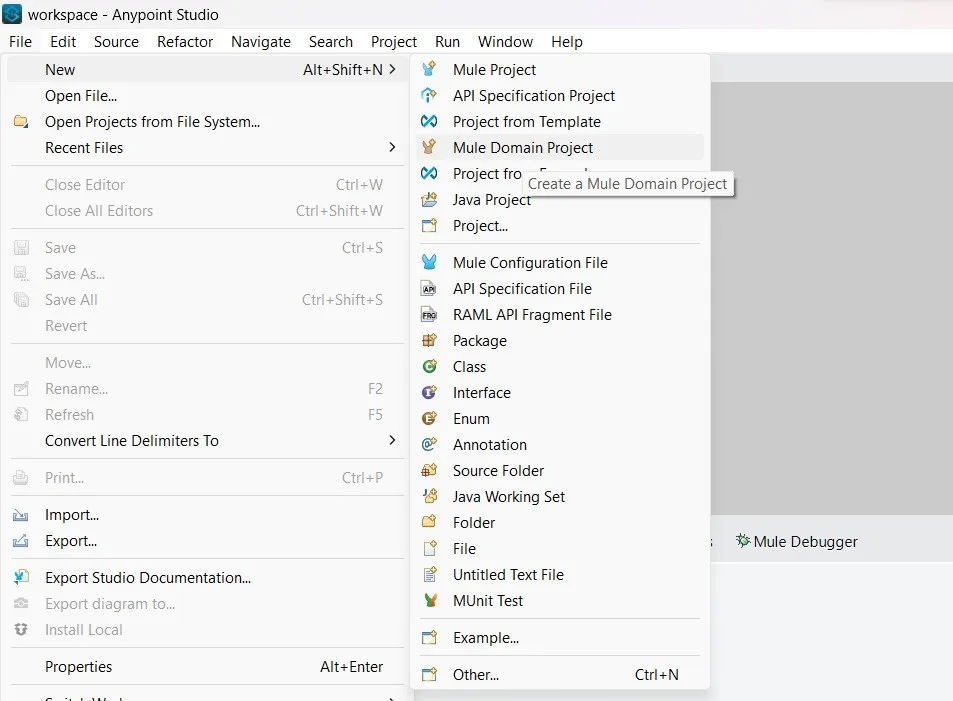Click the Mule Configuration File icon

[x=429, y=262]
